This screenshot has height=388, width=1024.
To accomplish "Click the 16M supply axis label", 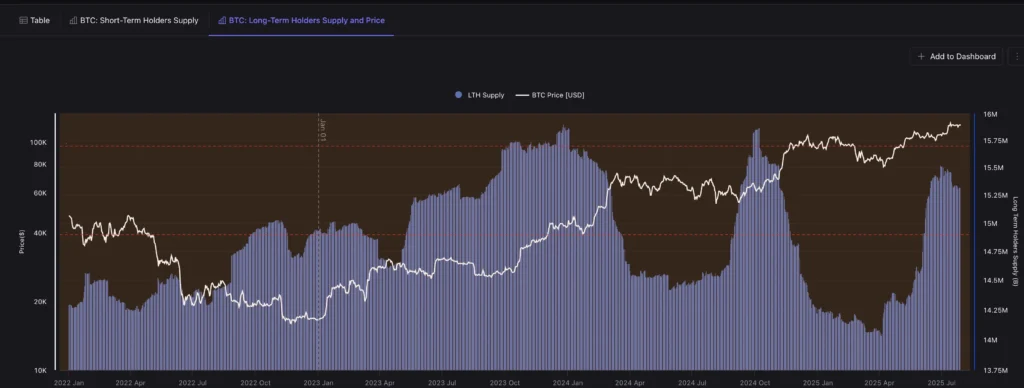I will [990, 114].
